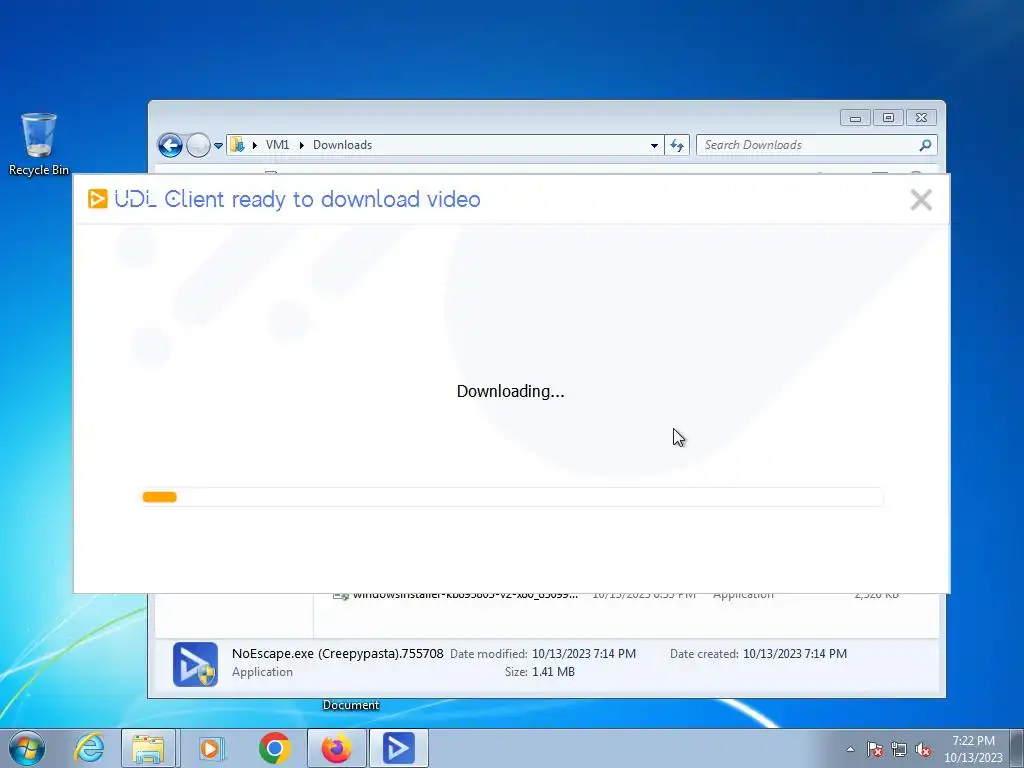
Task: Open Windows Explorer from the taskbar
Action: 148,748
